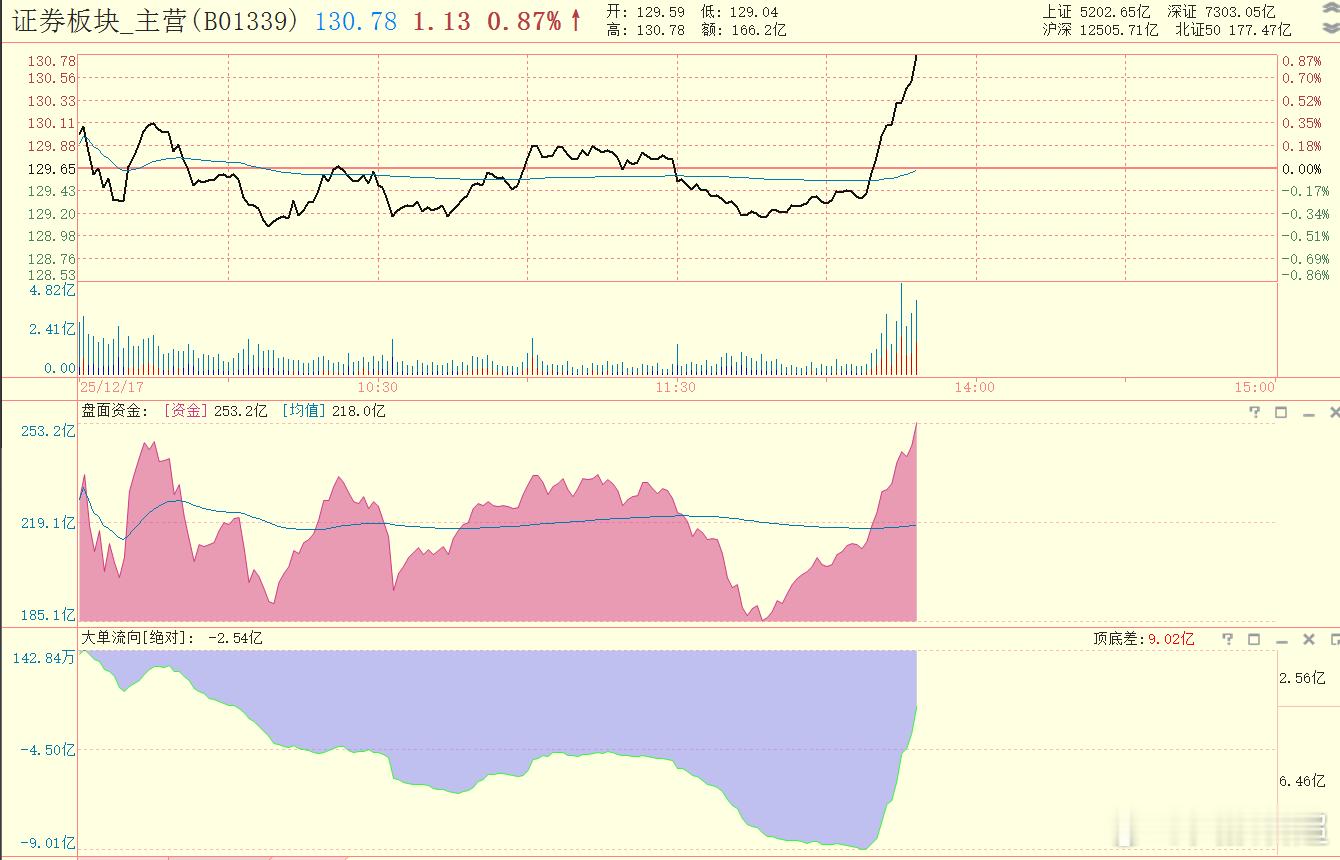The width and height of the screenshot is (1340, 860).
Task: Click the 219.1亿 capital axis label
Action: pyautogui.click(x=49, y=523)
